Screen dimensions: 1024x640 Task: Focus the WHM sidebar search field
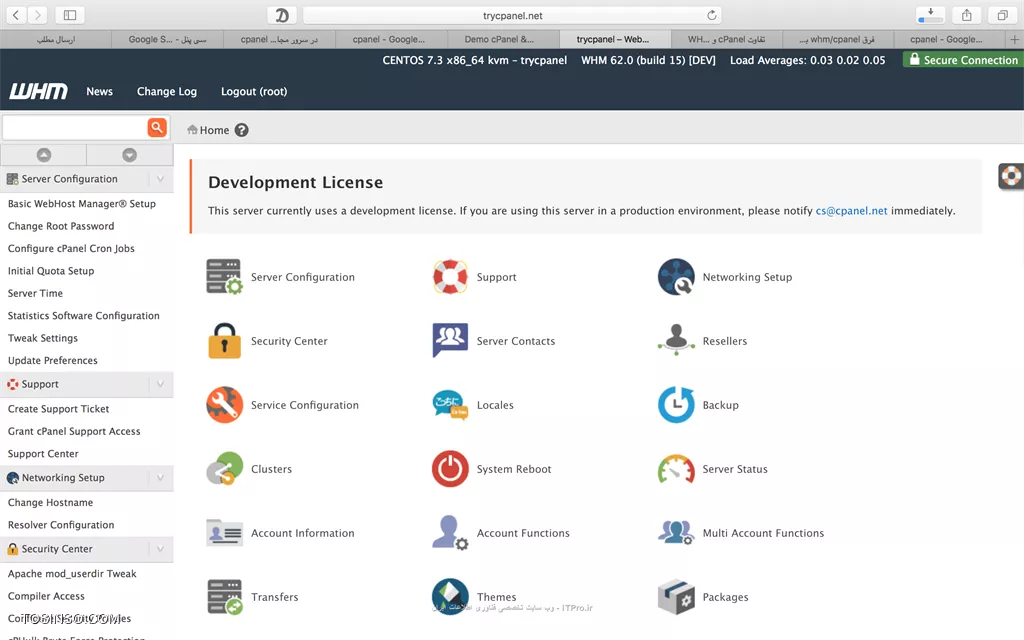pyautogui.click(x=74, y=127)
